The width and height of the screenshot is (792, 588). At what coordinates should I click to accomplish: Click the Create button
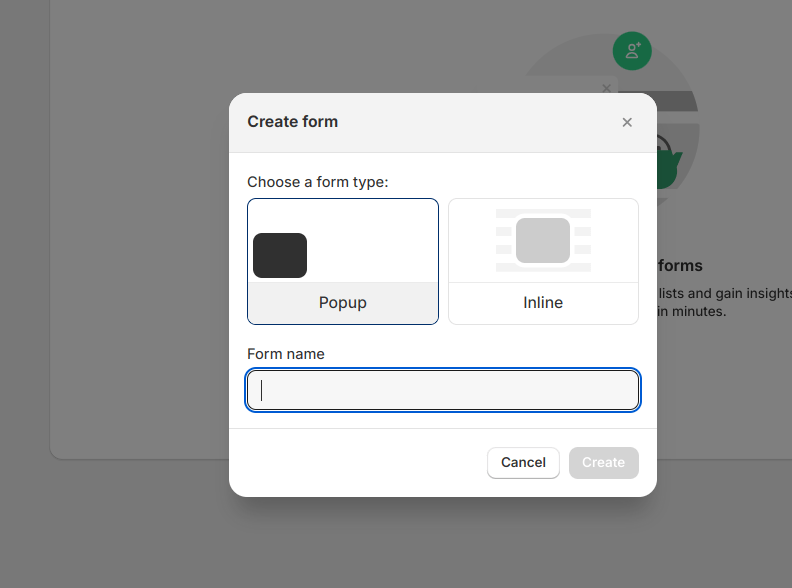pyautogui.click(x=604, y=462)
